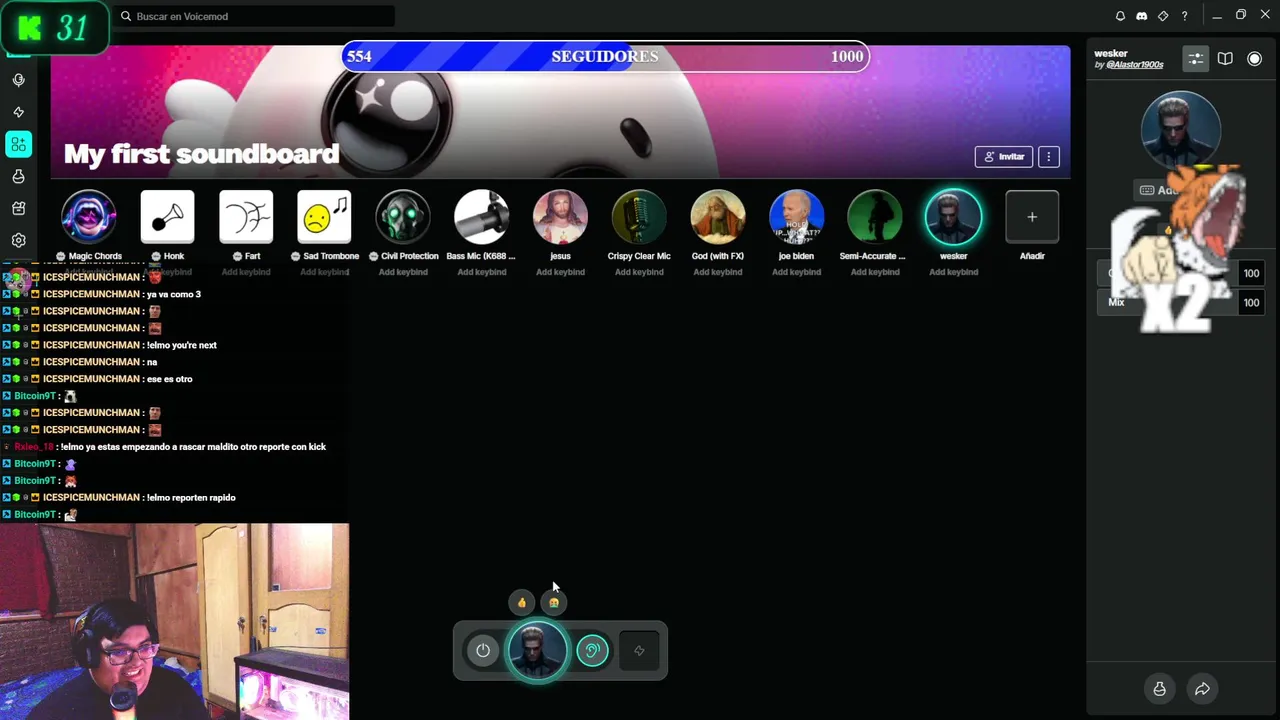Click the My first soundboard title
1280x720 pixels.
pos(202,154)
